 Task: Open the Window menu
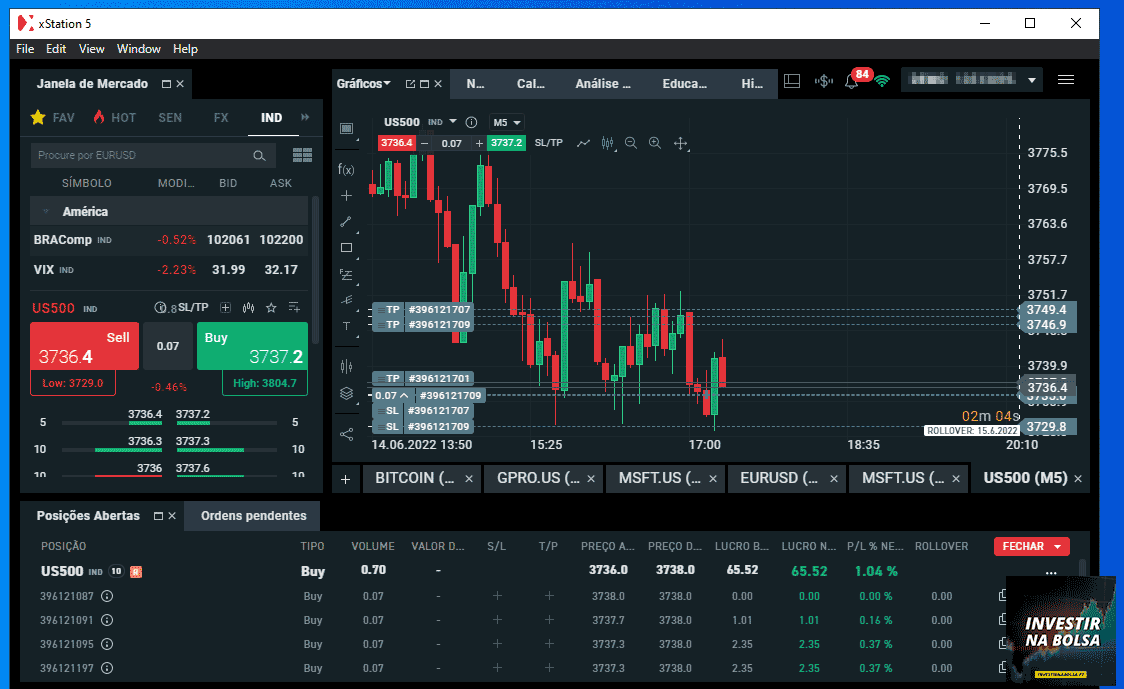[x=138, y=49]
